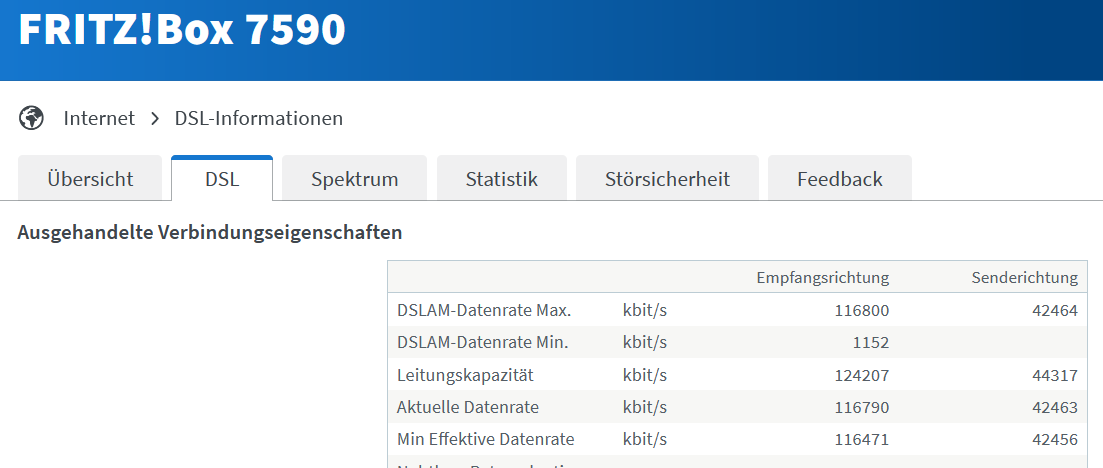
Task: Select the DSLAM-Datenrate Min. row label
Action: pos(482,343)
